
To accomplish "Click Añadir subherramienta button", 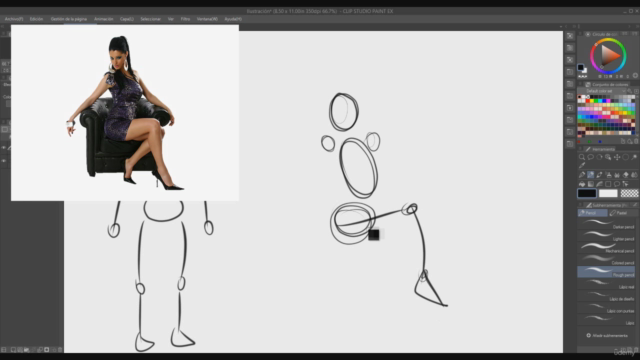I will point(607,336).
